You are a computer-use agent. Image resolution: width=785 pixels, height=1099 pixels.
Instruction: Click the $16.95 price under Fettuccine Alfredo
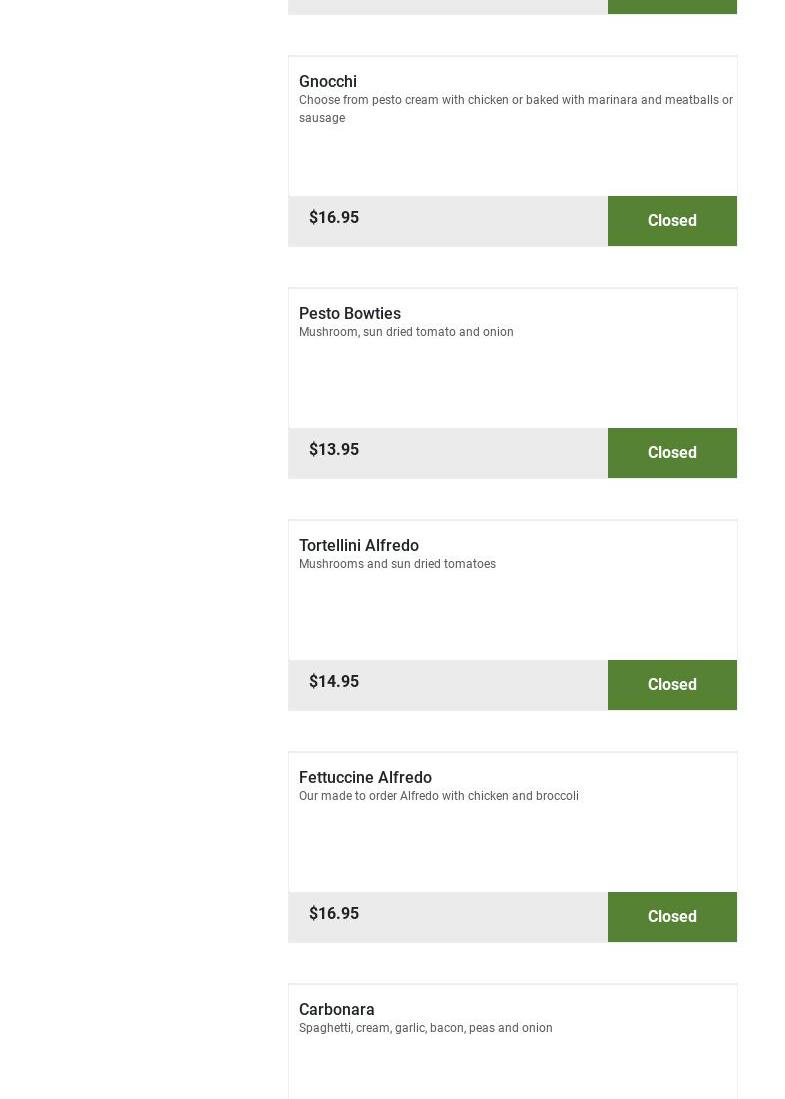(334, 914)
